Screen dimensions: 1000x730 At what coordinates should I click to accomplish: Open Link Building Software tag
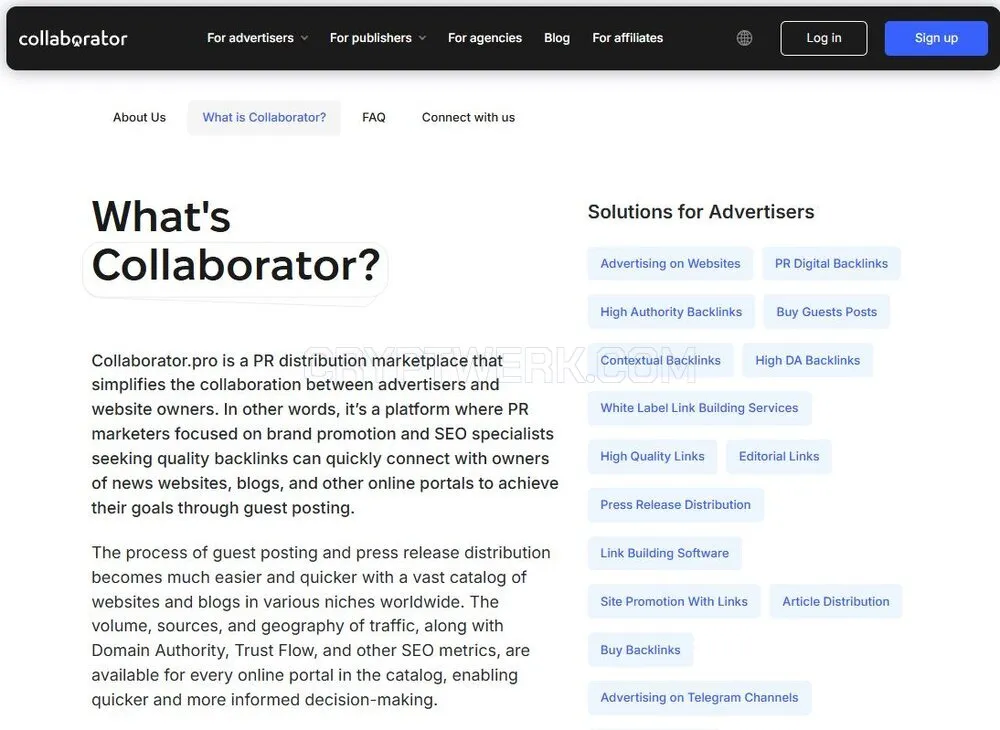[665, 553]
